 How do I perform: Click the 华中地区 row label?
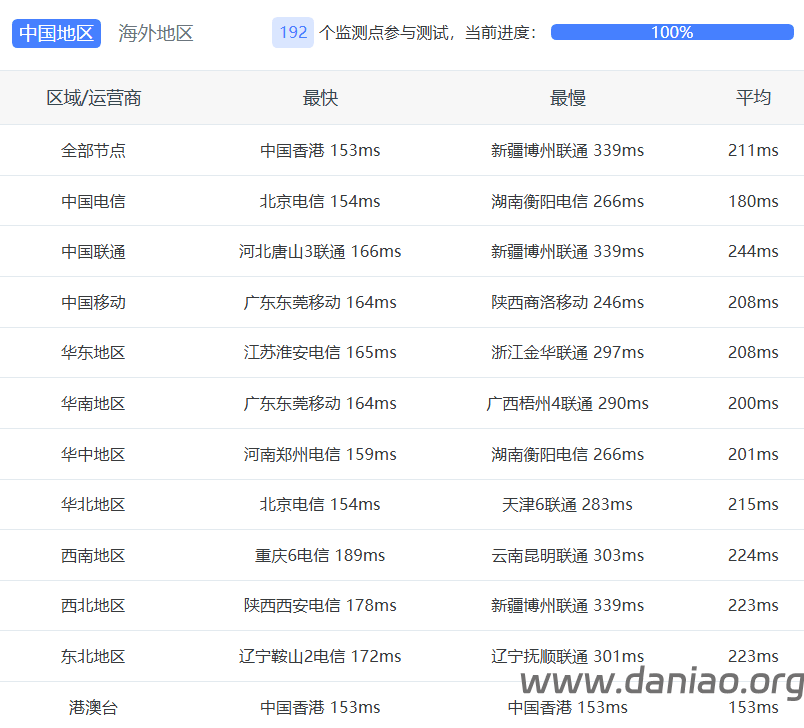click(x=93, y=454)
